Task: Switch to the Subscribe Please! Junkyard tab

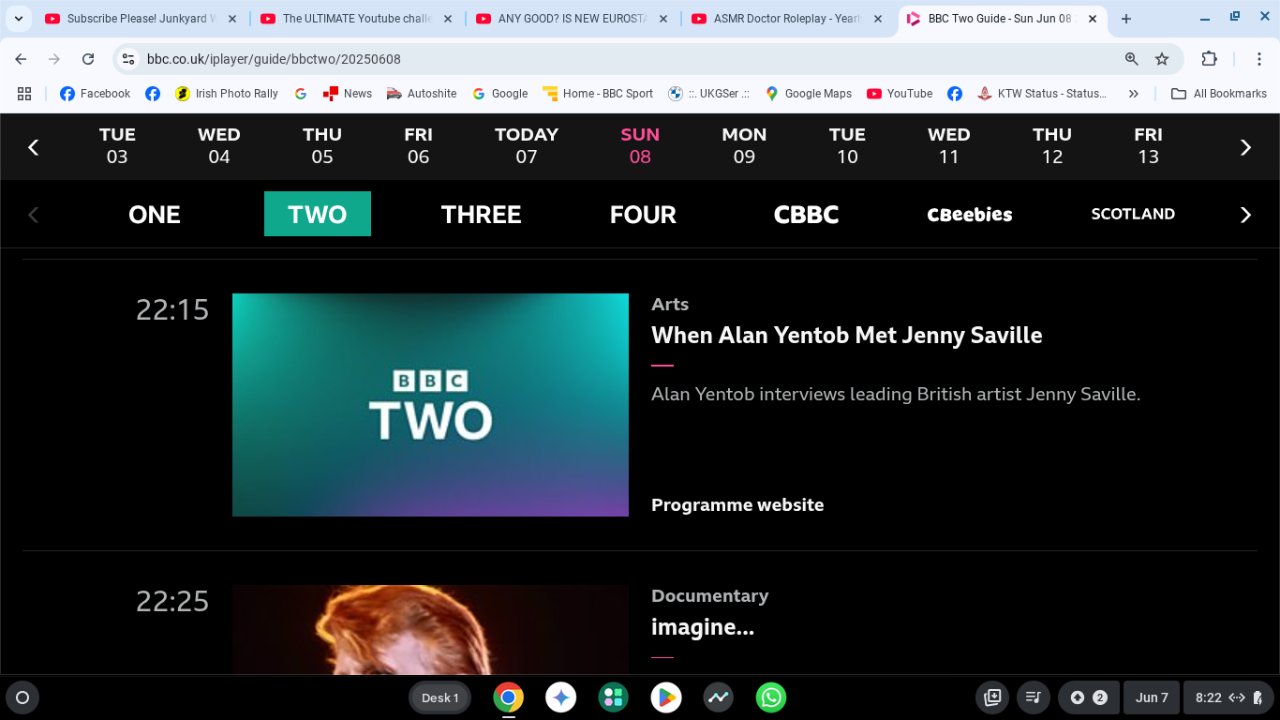Action: [140, 19]
